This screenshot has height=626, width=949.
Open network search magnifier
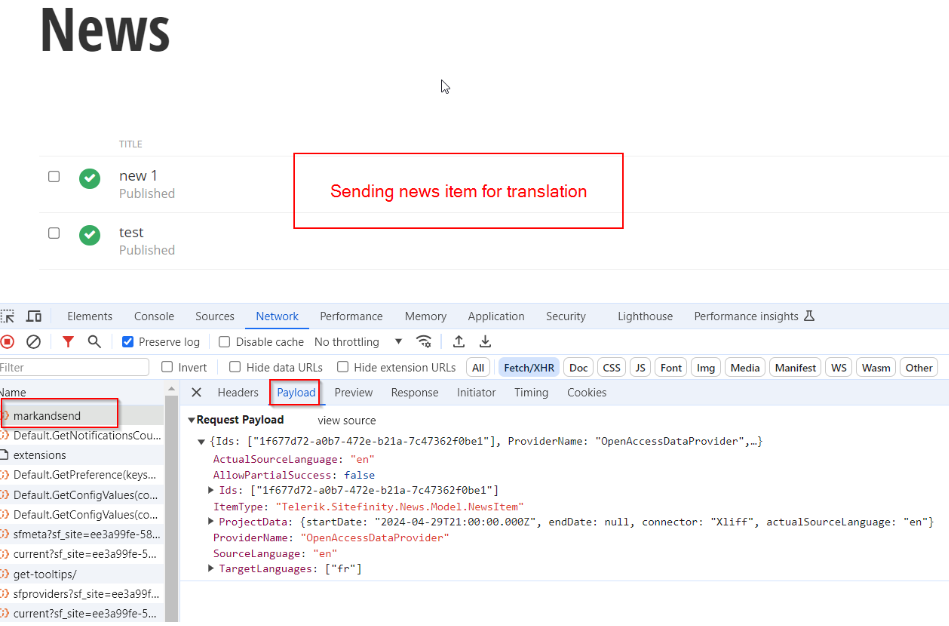(94, 342)
